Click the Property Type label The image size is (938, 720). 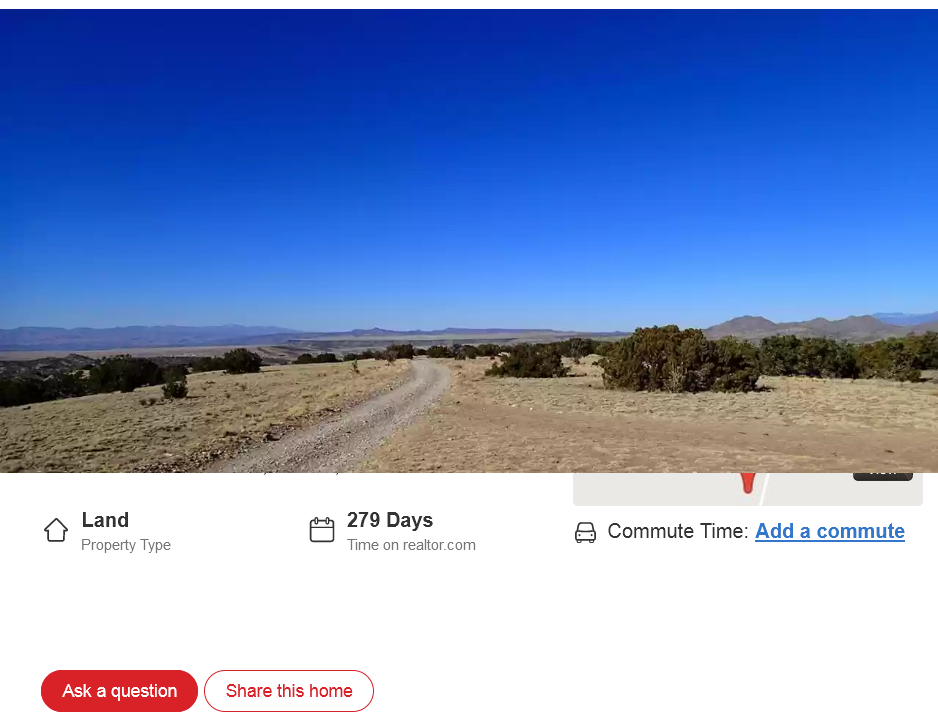[126, 545]
